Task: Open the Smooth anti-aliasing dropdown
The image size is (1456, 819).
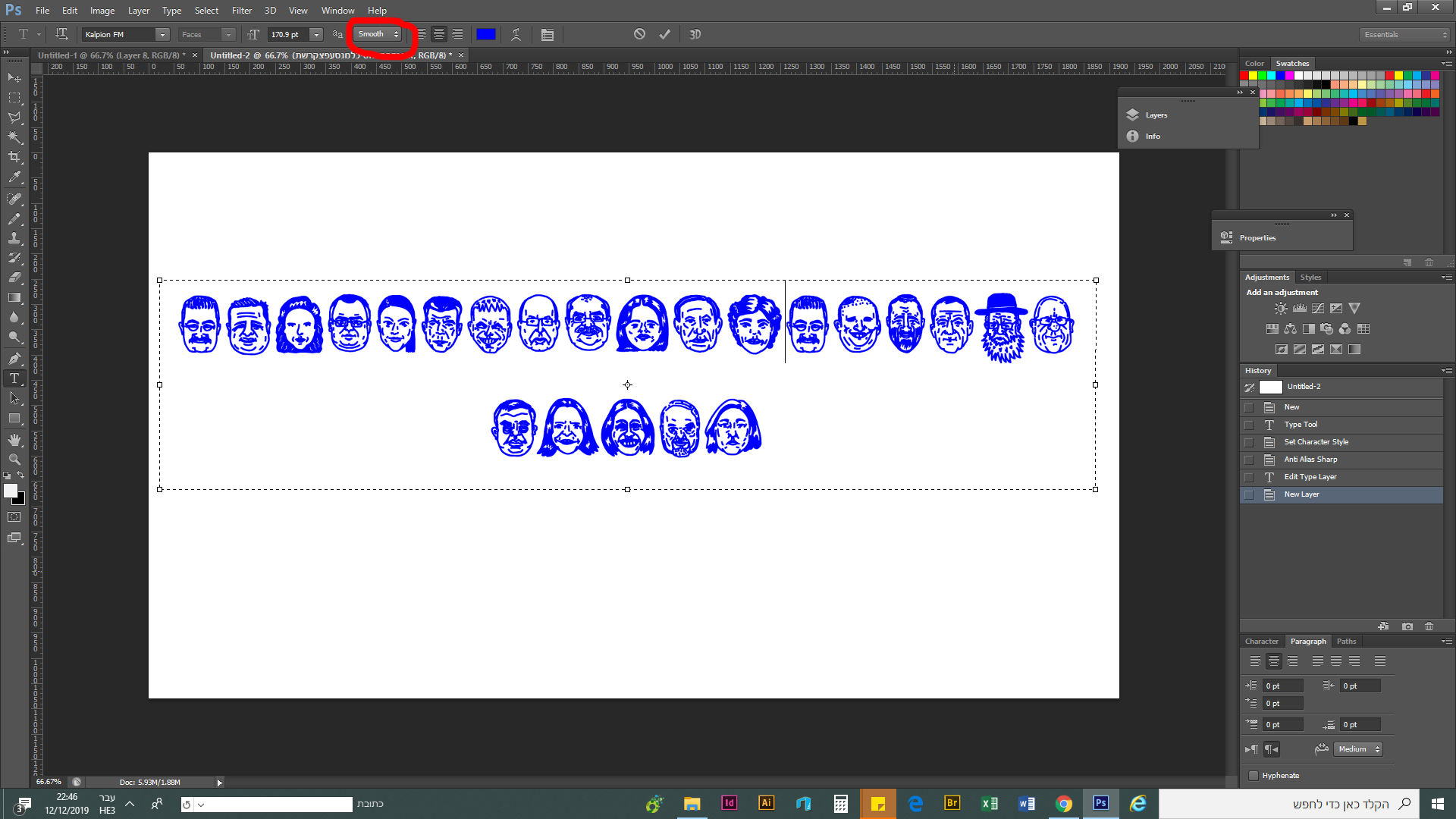Action: point(378,34)
